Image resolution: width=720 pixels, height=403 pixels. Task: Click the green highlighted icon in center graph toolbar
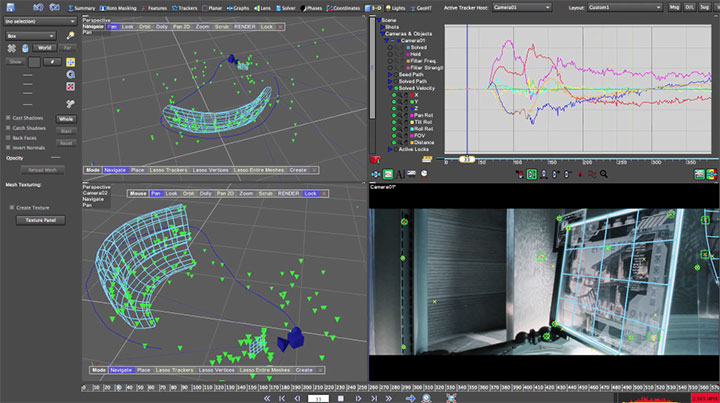pos(532,174)
